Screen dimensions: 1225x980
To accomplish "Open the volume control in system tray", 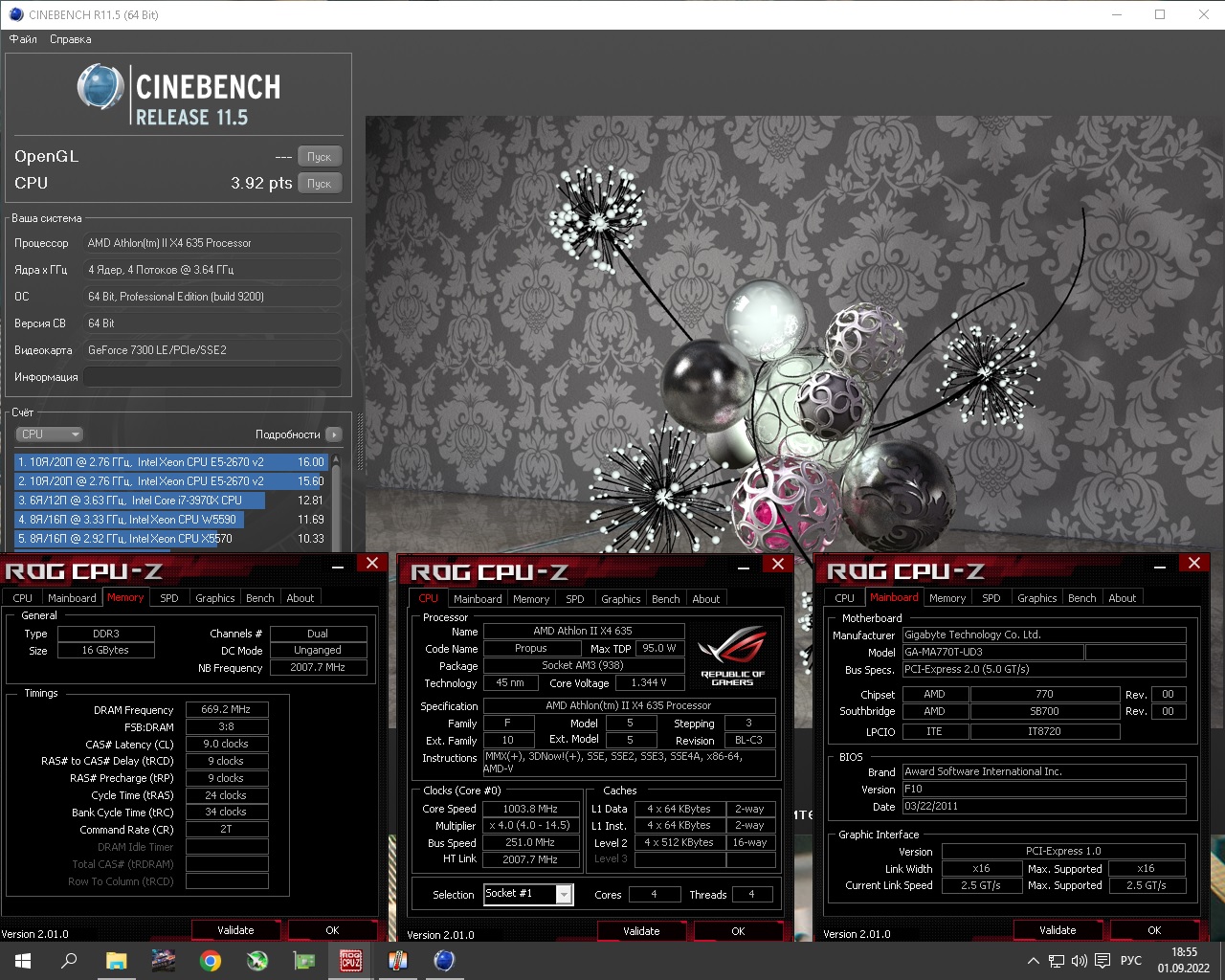I will pyautogui.click(x=1080, y=961).
